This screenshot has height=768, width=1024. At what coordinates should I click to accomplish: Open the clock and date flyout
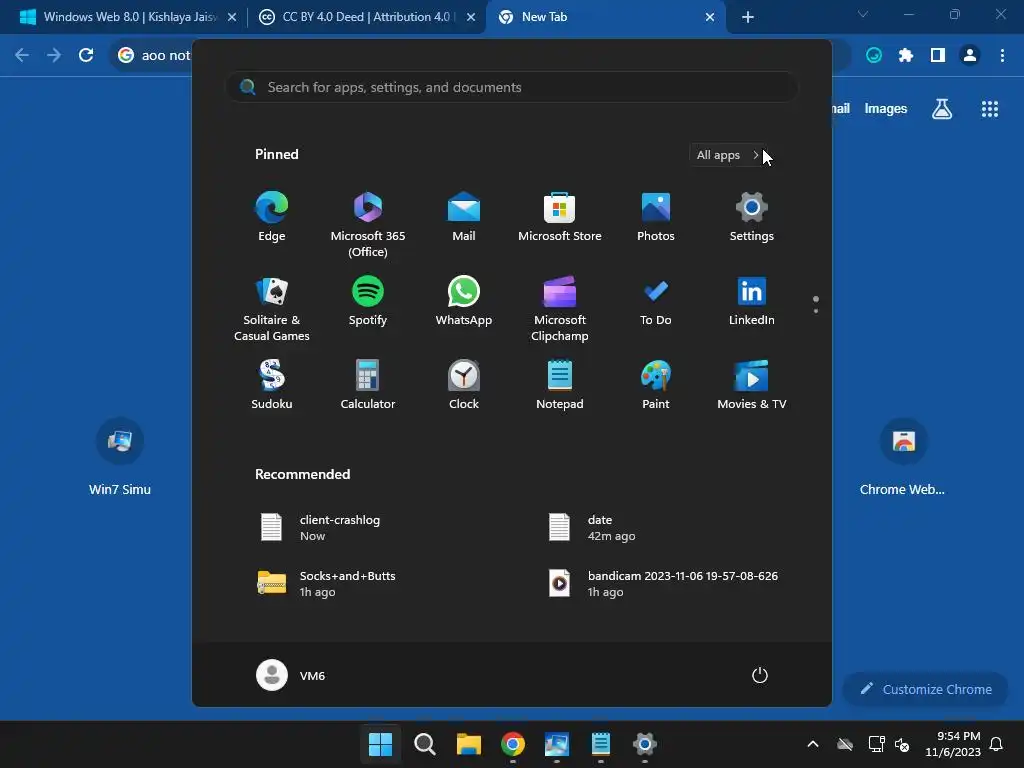point(953,744)
